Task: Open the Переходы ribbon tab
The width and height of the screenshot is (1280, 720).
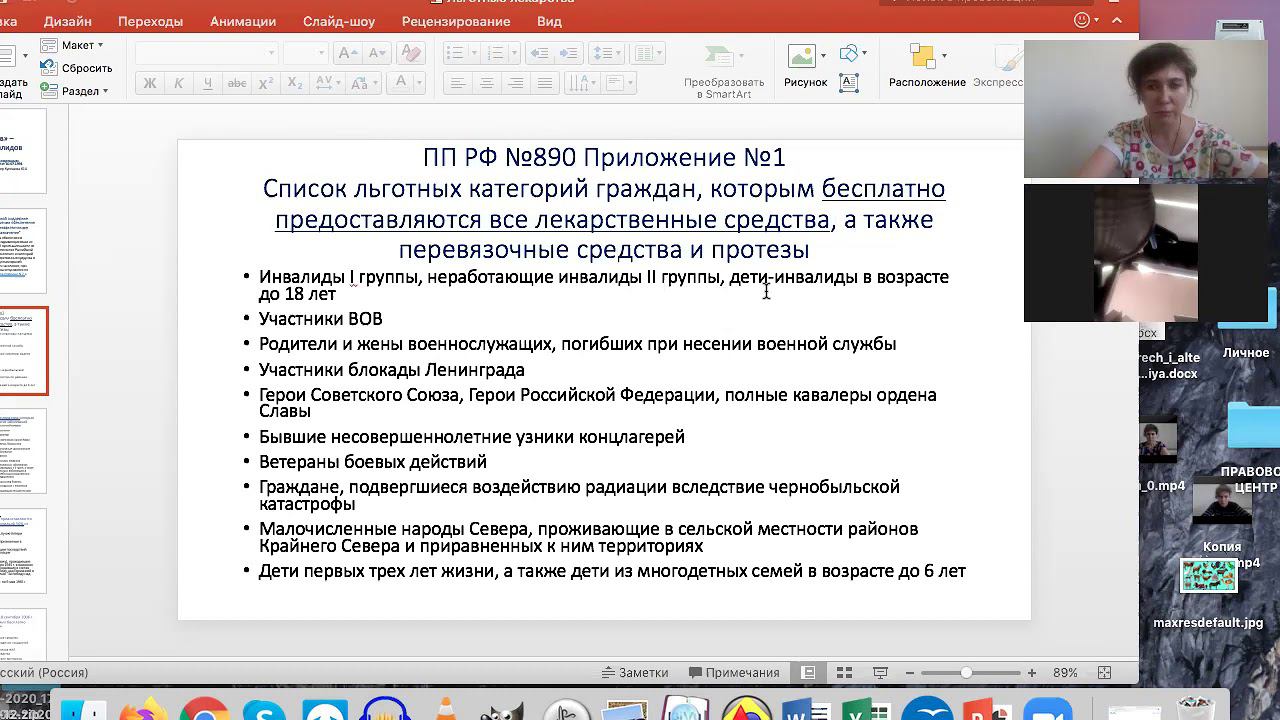Action: click(x=150, y=21)
